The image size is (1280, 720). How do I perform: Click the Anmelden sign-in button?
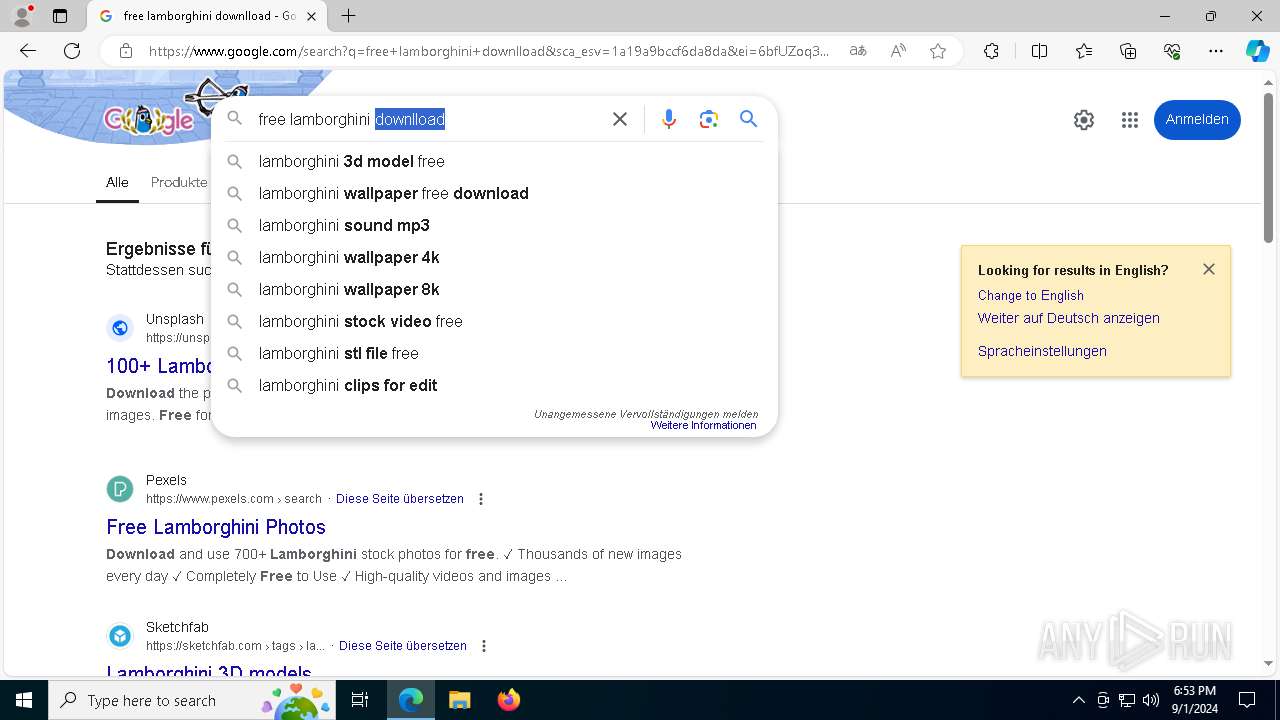1197,120
